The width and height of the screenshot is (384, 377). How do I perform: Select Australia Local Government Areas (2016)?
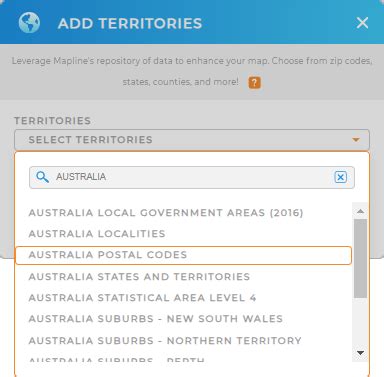pyautogui.click(x=166, y=213)
